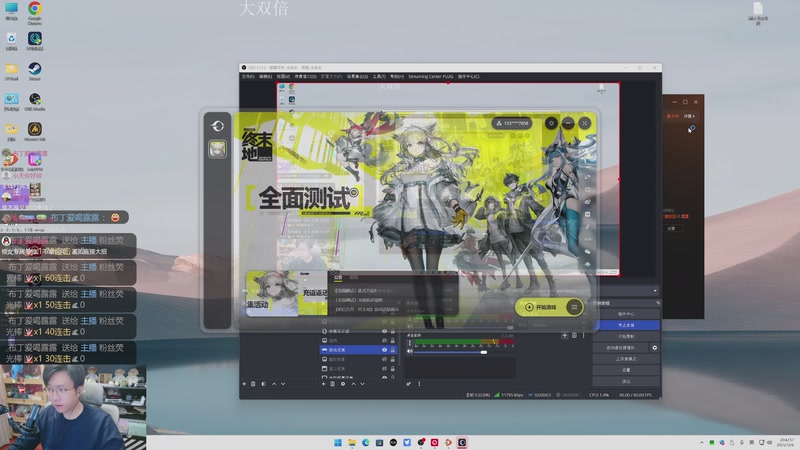Click the blue stop streaming button
800x450 pixels.
click(626, 325)
